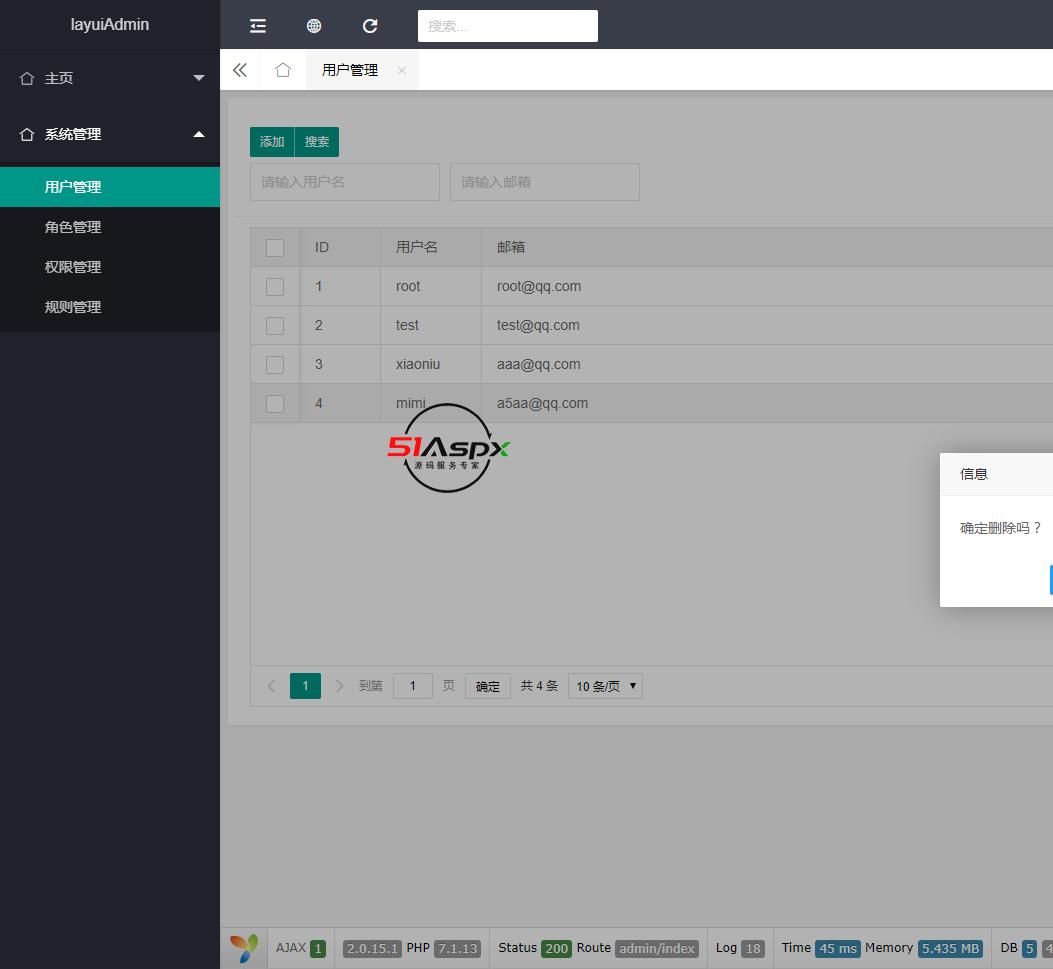Open the Log 18 debug panel
1053x969 pixels.
coord(740,948)
